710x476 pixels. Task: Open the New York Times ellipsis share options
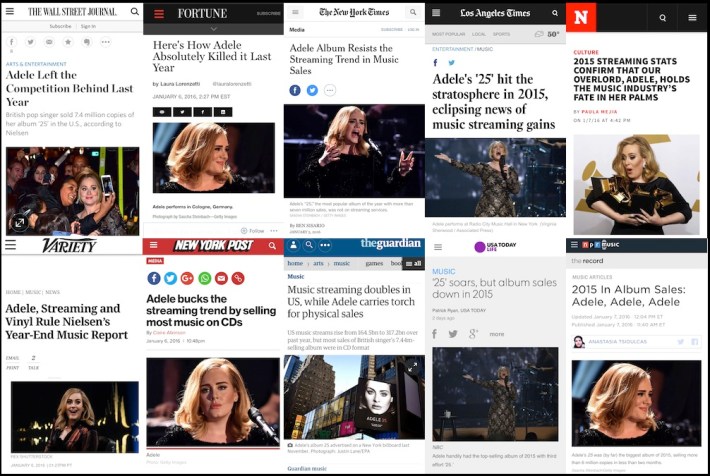330,90
